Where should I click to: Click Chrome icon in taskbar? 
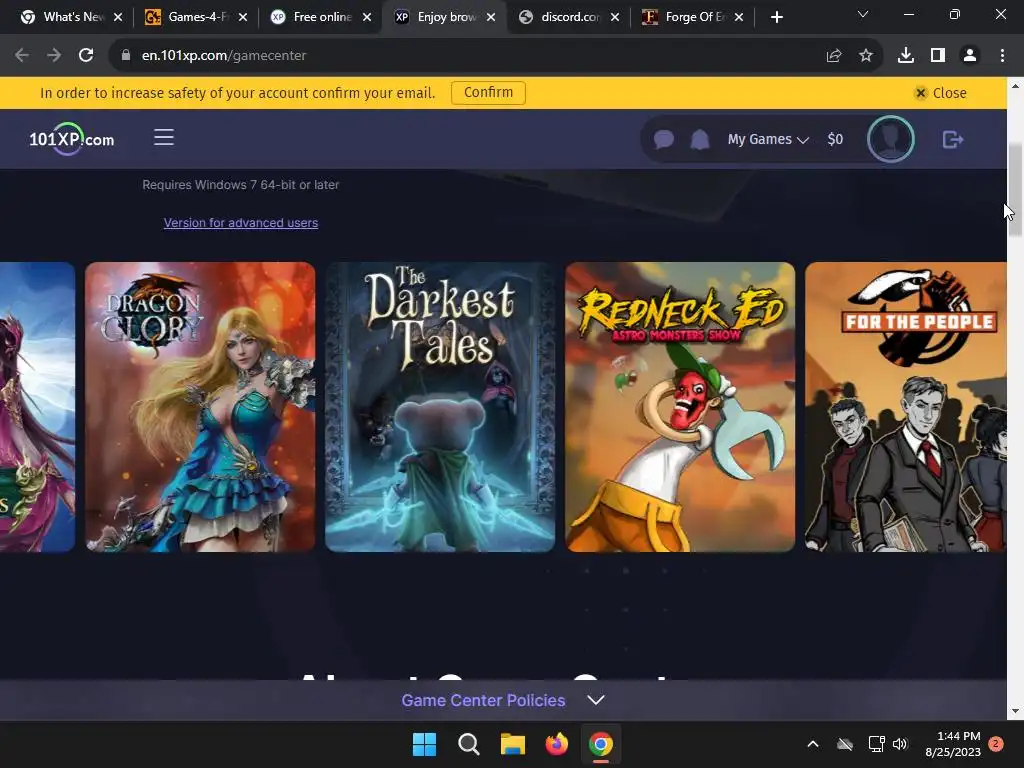click(x=600, y=744)
